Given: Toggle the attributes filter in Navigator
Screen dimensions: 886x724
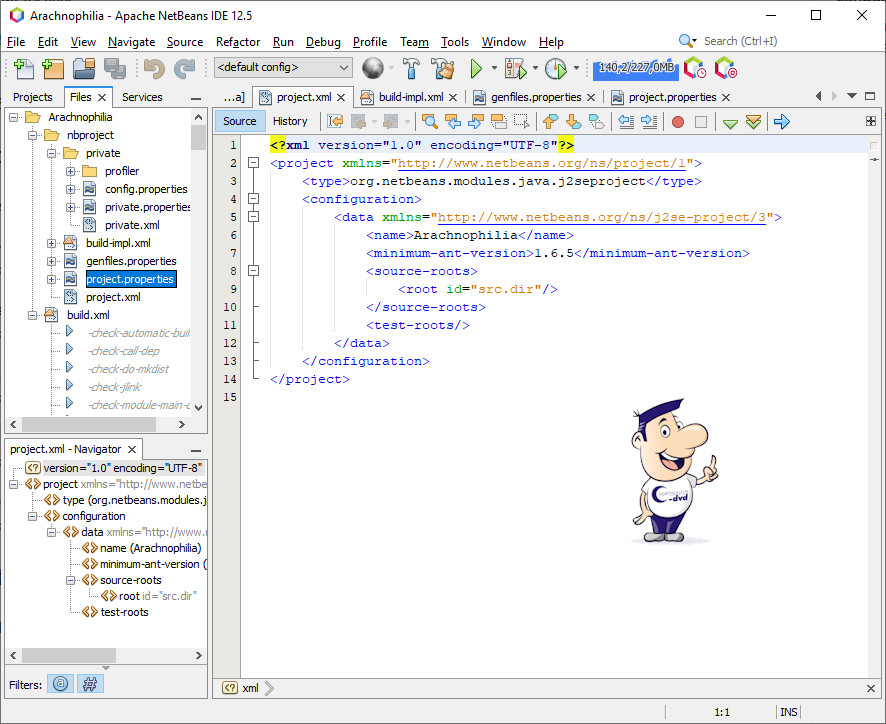Looking at the screenshot, I should [x=61, y=684].
